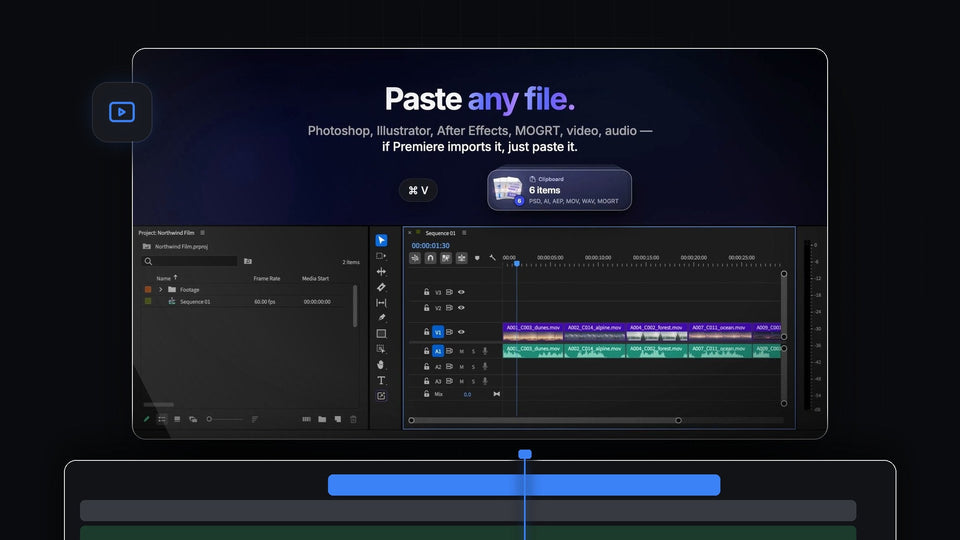960x540 pixels.
Task: Toggle lock on track V3
Action: [426, 292]
